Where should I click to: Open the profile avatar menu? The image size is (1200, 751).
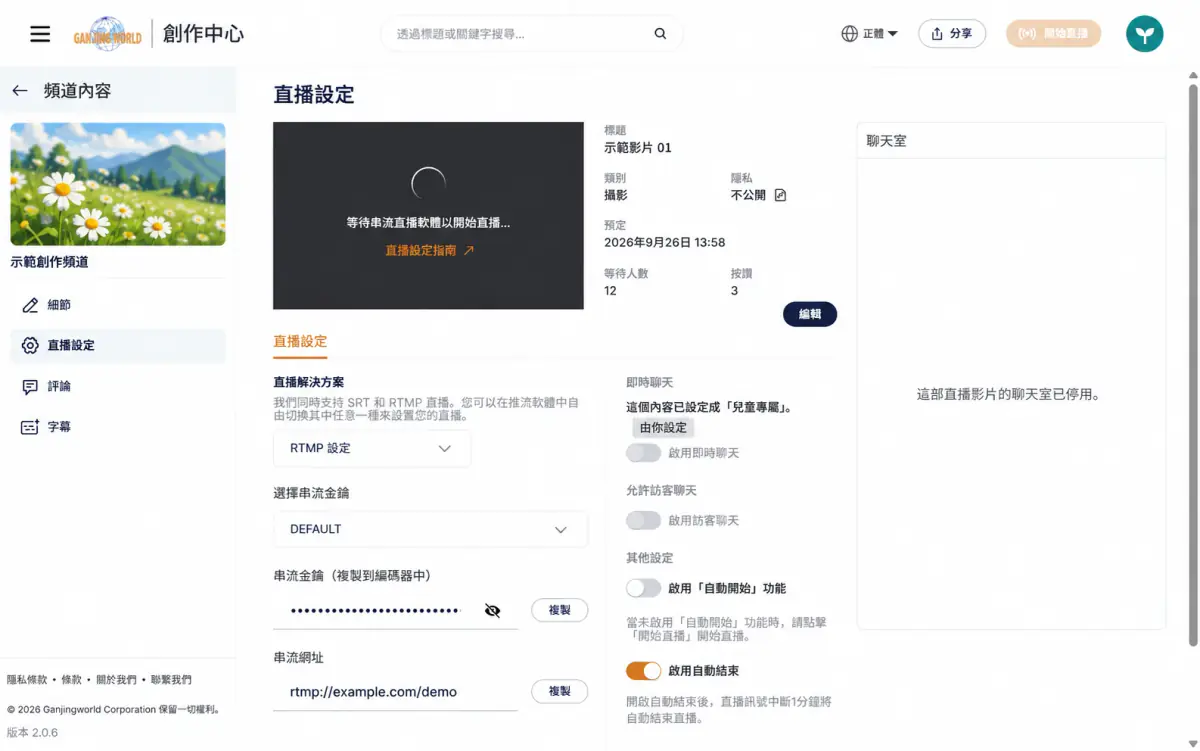[1144, 34]
